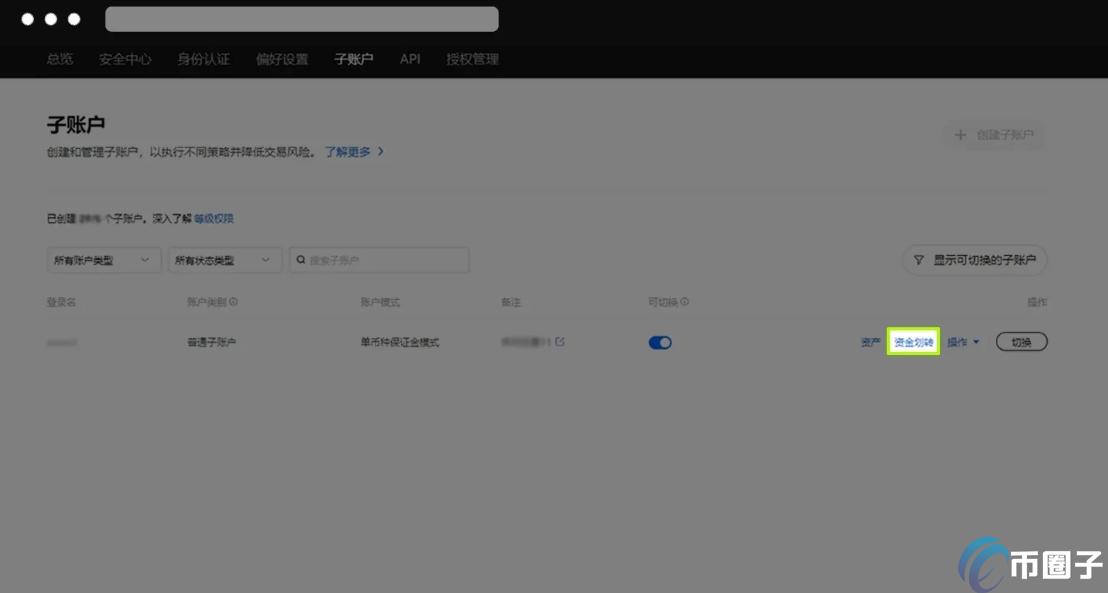Click the arrow after 了解更多
The width and height of the screenshot is (1108, 593).
tap(381, 151)
